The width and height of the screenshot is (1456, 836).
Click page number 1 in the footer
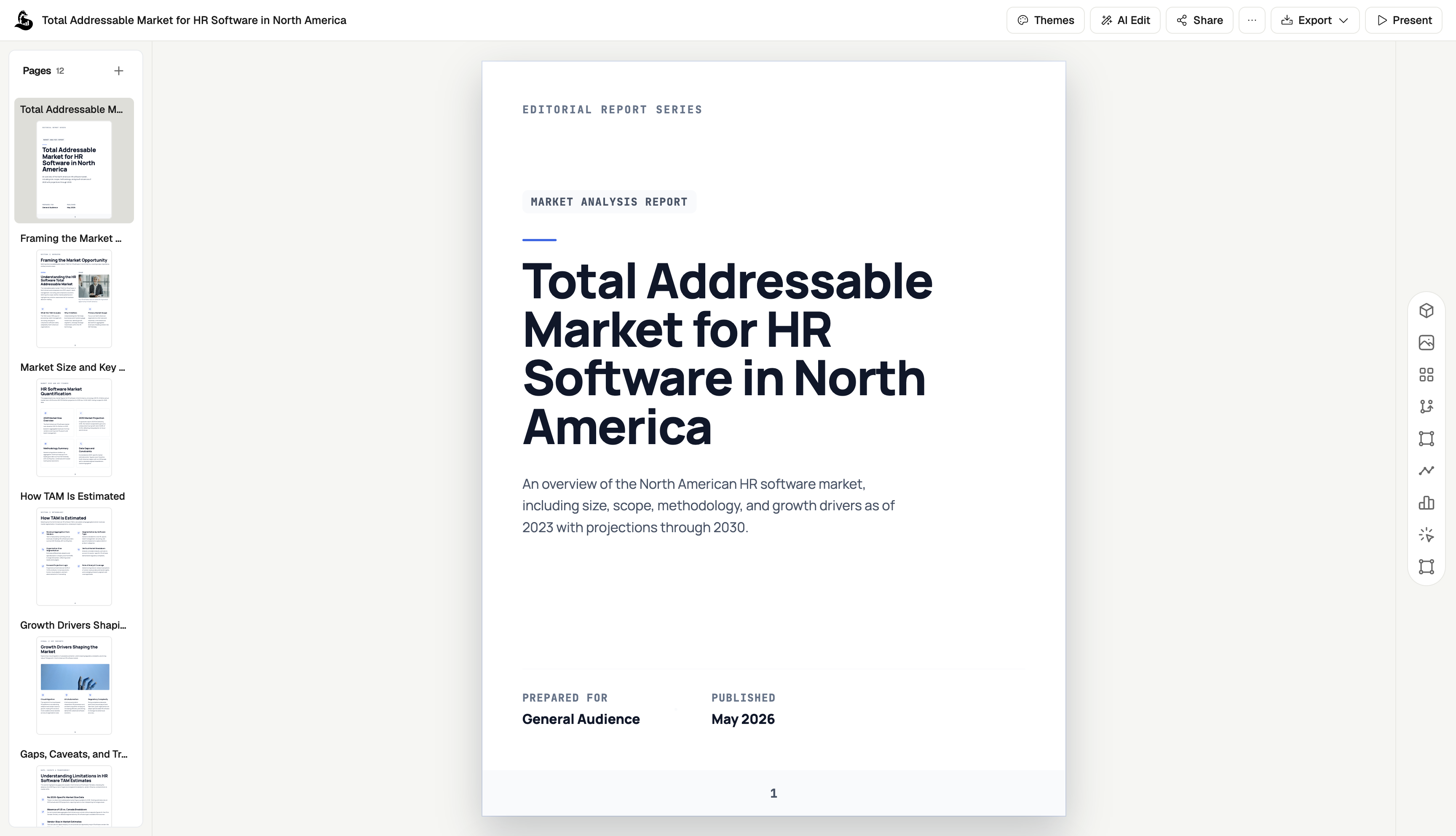pos(773,793)
